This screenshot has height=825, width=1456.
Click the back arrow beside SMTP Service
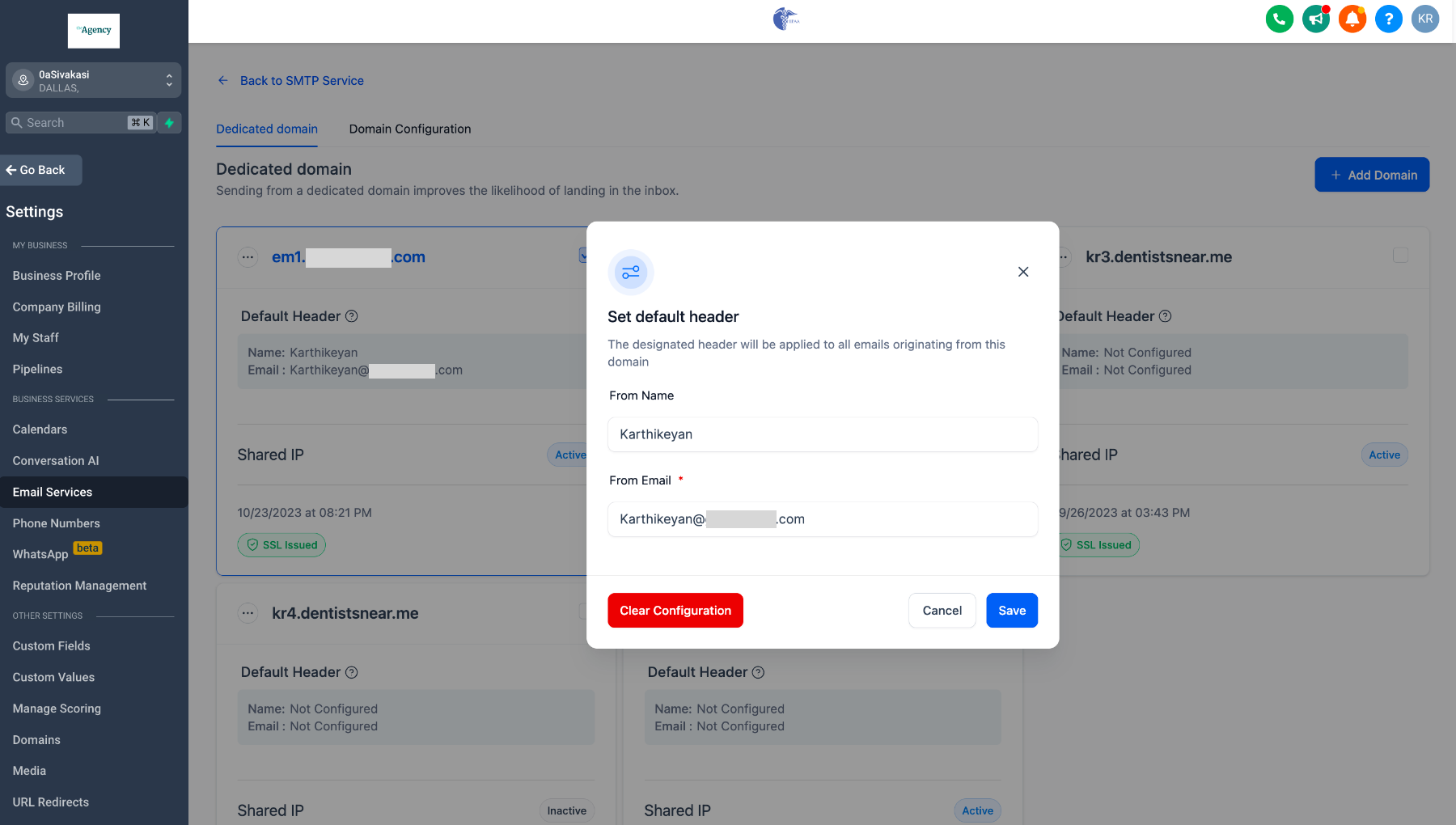[x=223, y=81]
